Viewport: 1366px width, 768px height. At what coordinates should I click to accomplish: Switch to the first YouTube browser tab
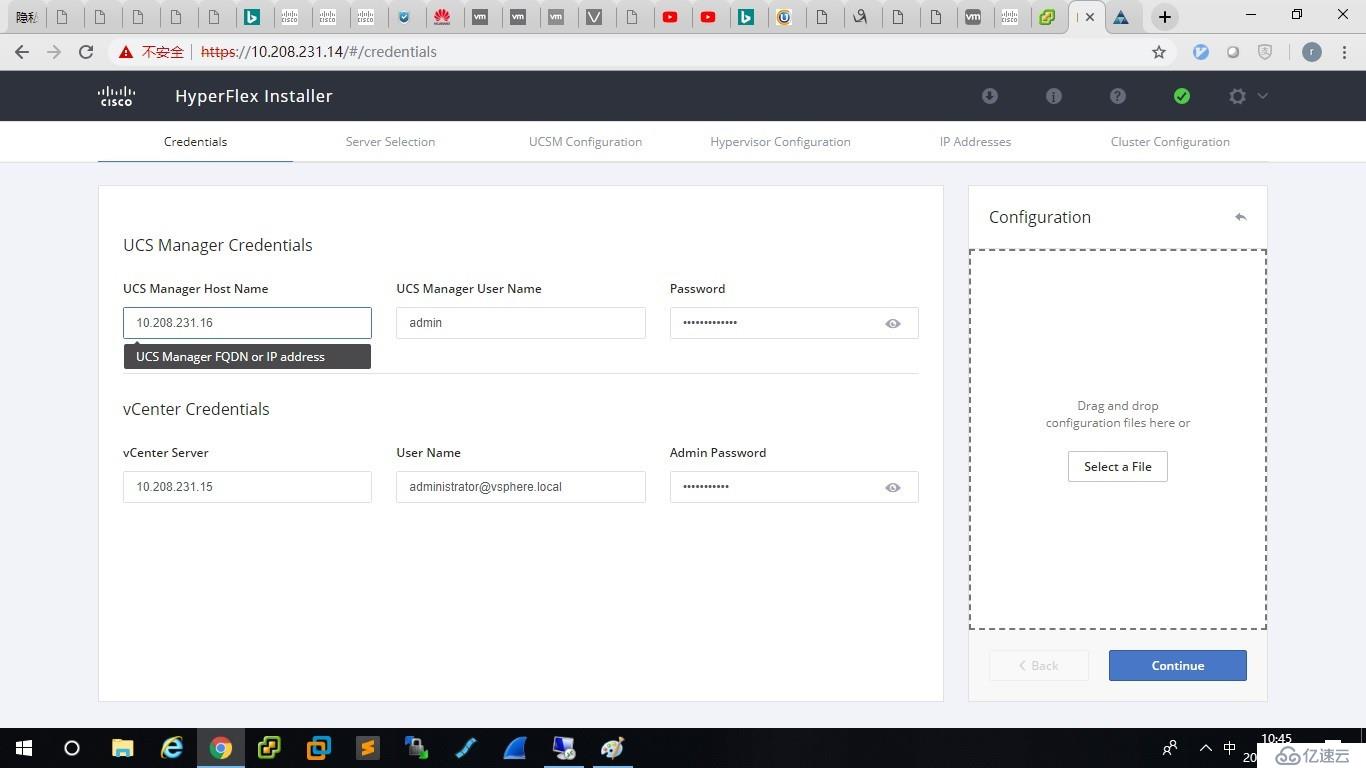670,17
